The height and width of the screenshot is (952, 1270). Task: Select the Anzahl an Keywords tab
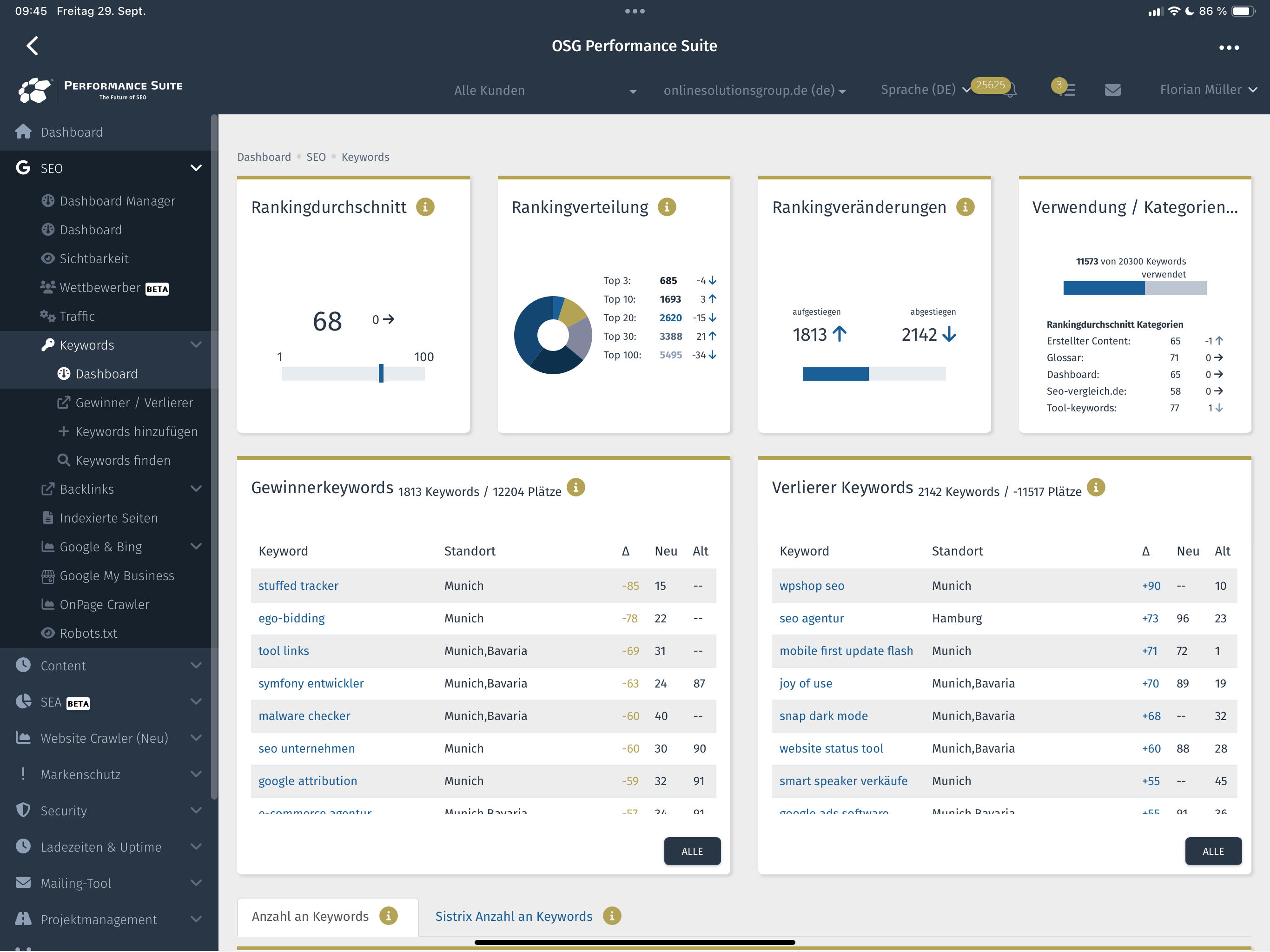pos(327,916)
